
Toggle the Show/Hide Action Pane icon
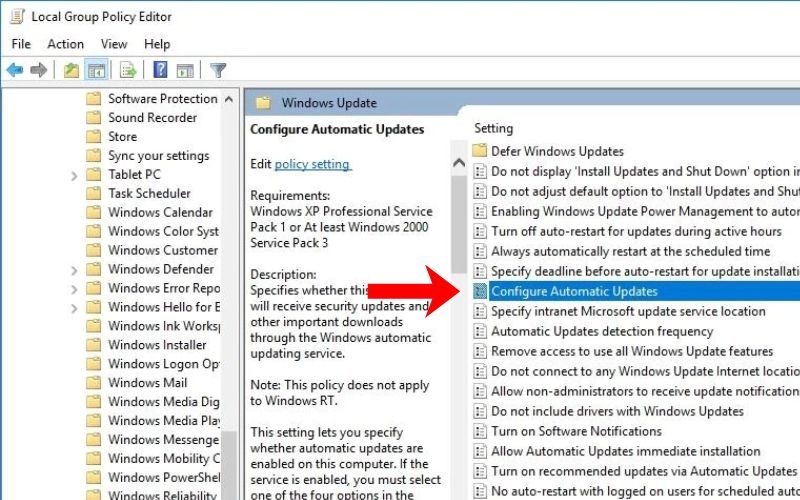click(x=185, y=70)
